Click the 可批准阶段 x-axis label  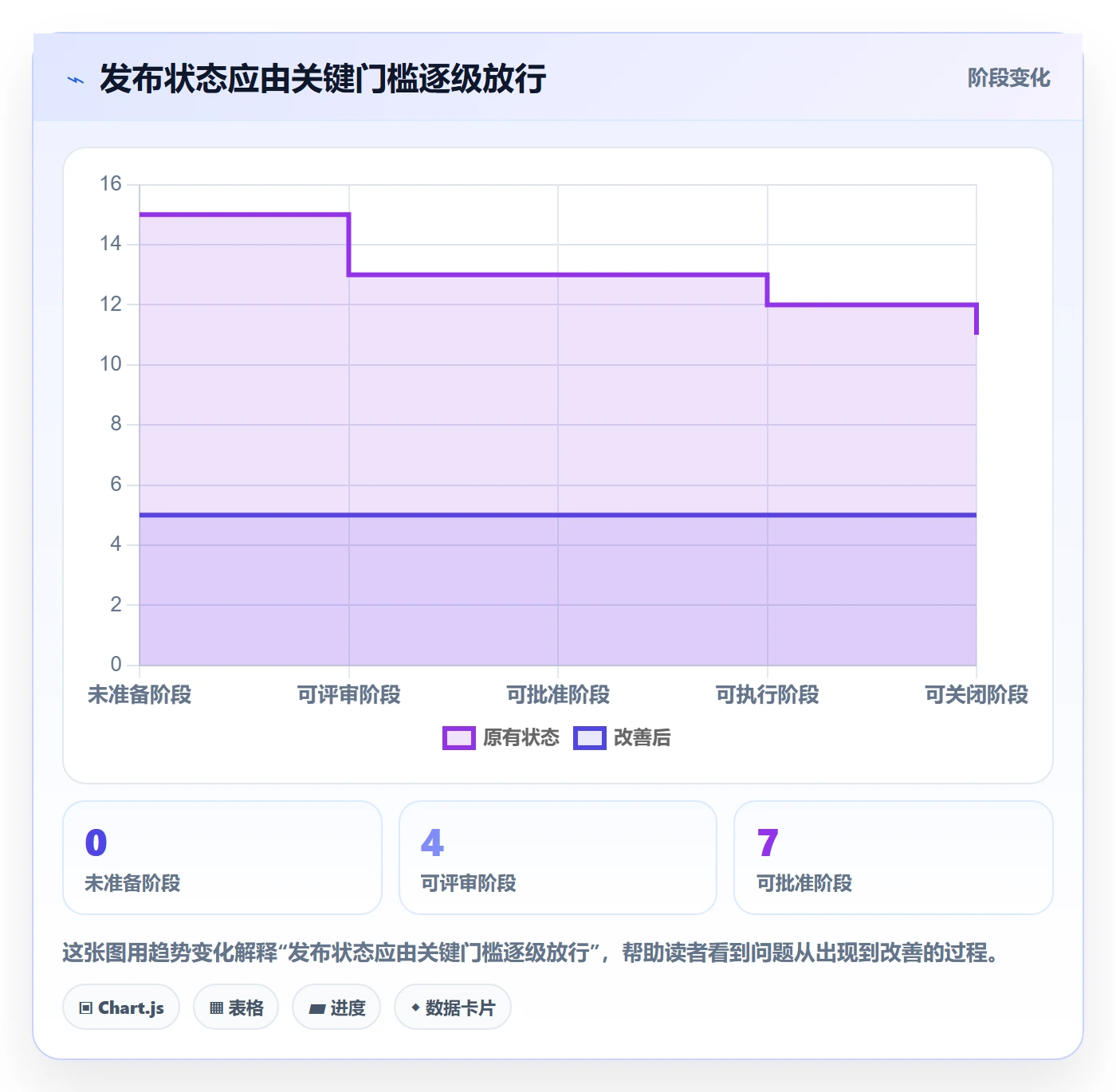558,695
